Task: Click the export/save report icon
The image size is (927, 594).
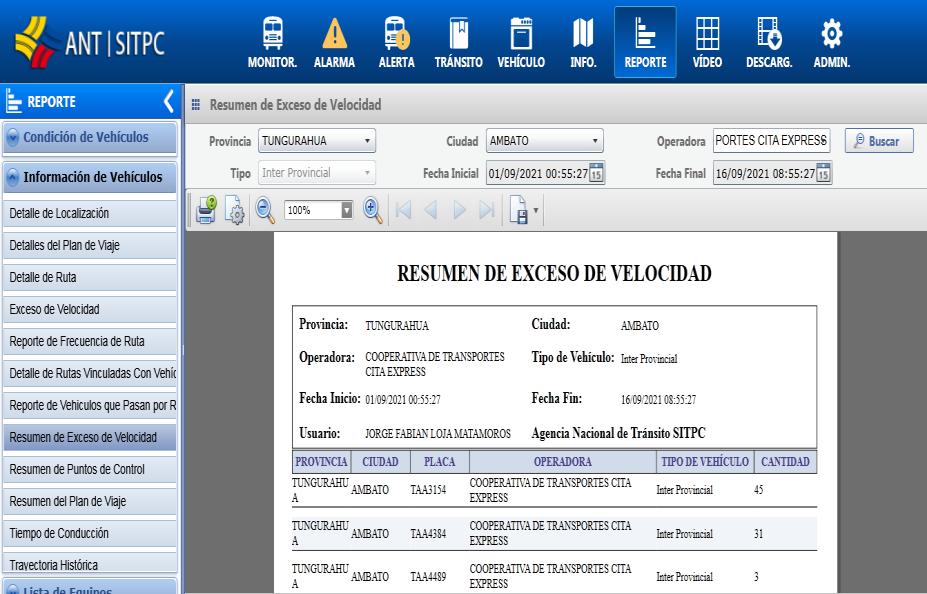Action: point(518,210)
